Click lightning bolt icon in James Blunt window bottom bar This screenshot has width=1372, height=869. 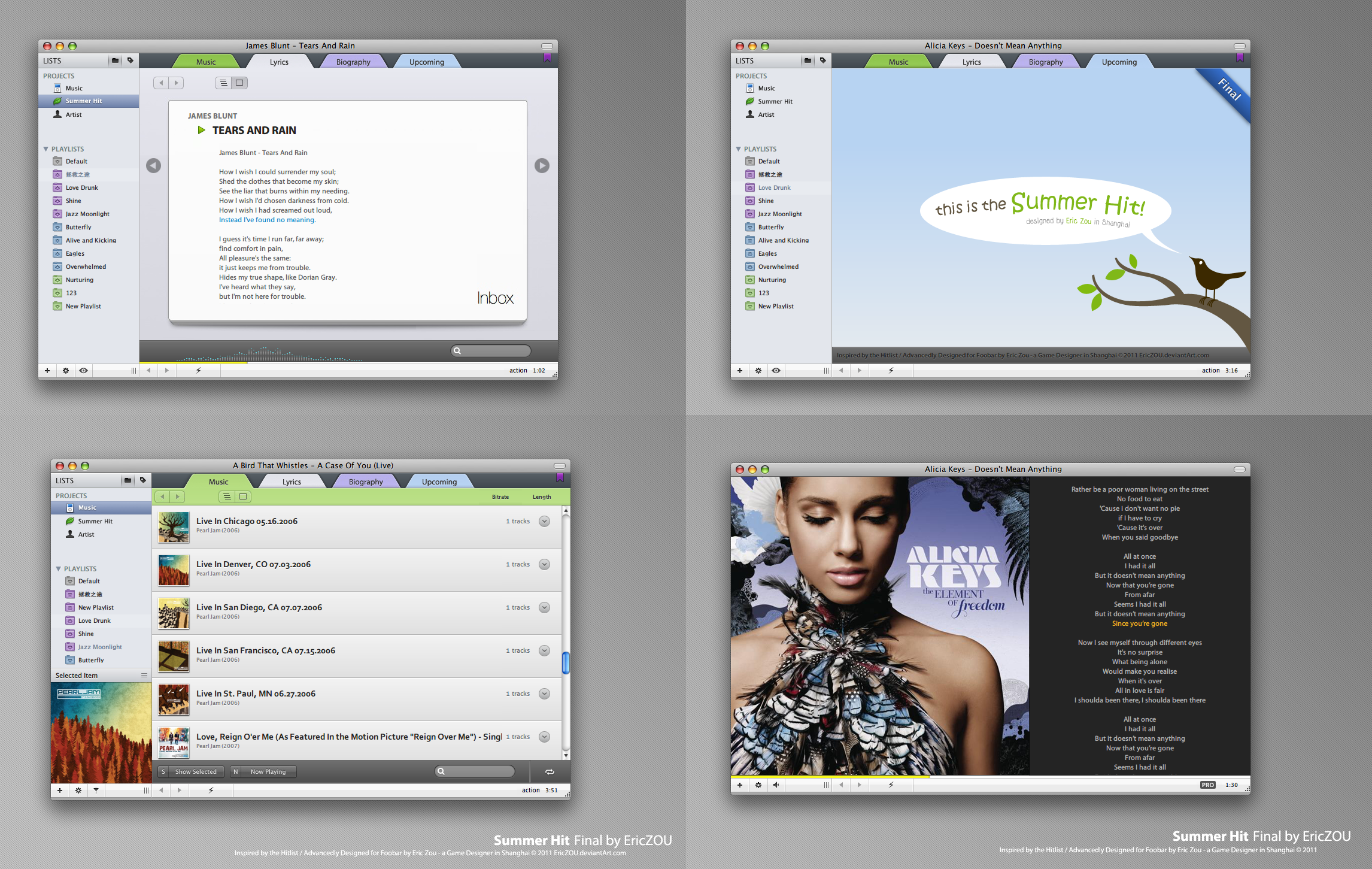(x=199, y=371)
